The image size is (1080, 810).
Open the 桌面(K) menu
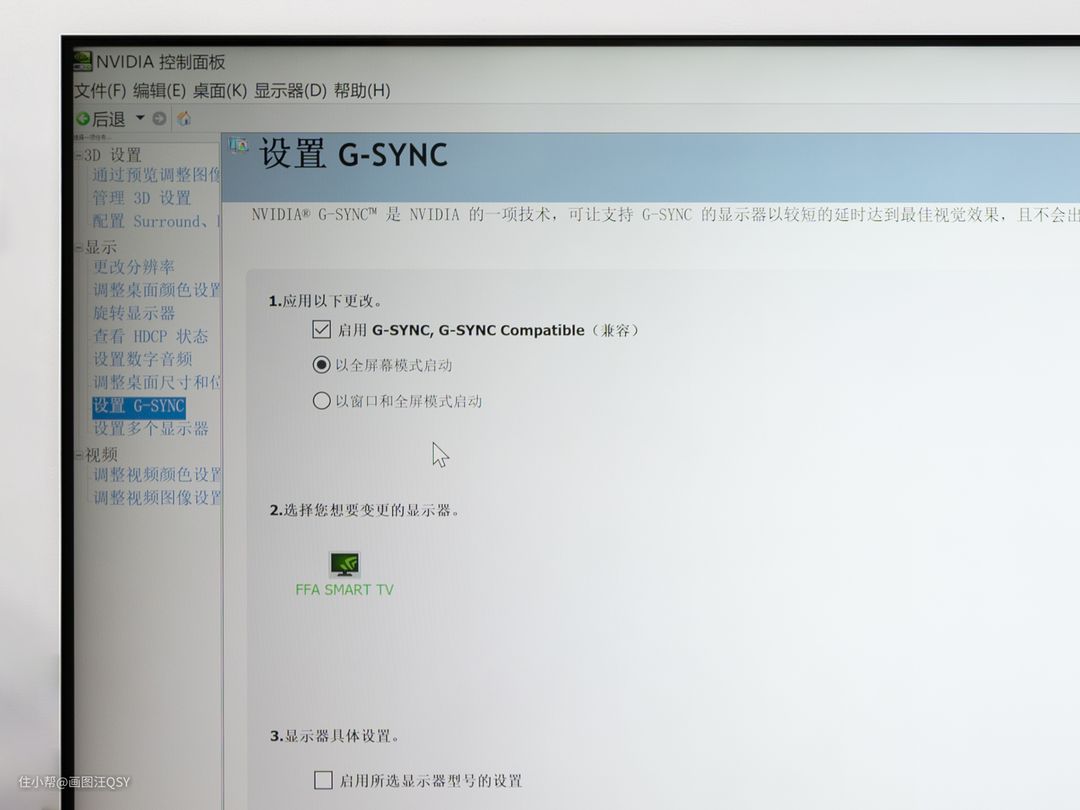click(x=220, y=90)
